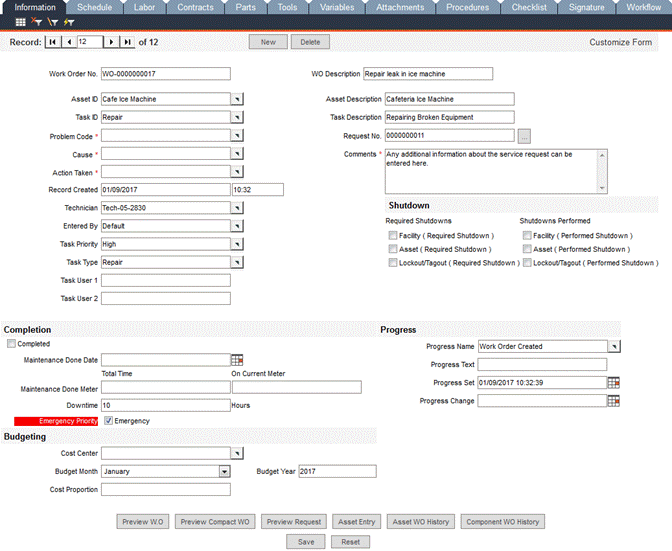Image resolution: width=672 pixels, height=551 pixels.
Task: Click the clear filter icon with red X
Action: [36, 21]
